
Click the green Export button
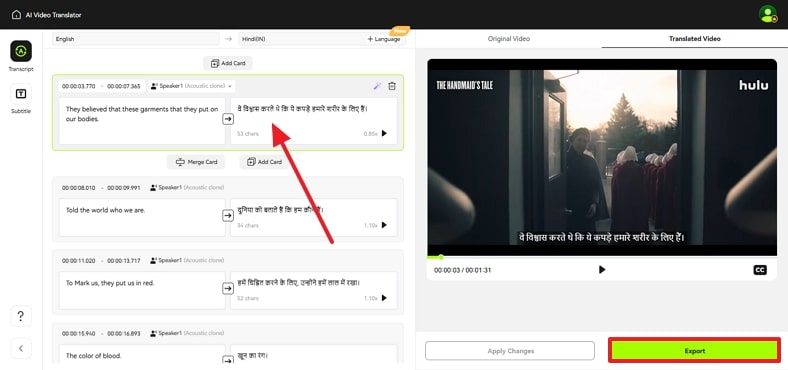[695, 351]
